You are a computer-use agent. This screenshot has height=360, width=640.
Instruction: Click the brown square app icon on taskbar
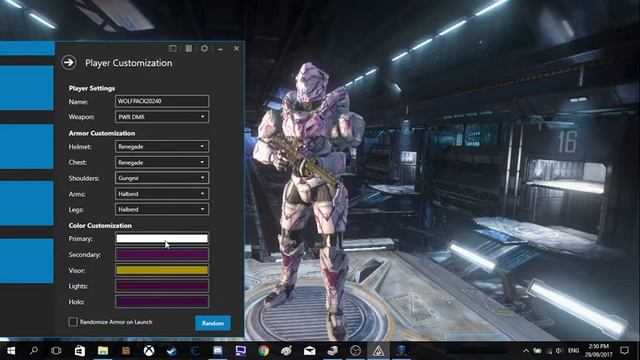tap(126, 351)
